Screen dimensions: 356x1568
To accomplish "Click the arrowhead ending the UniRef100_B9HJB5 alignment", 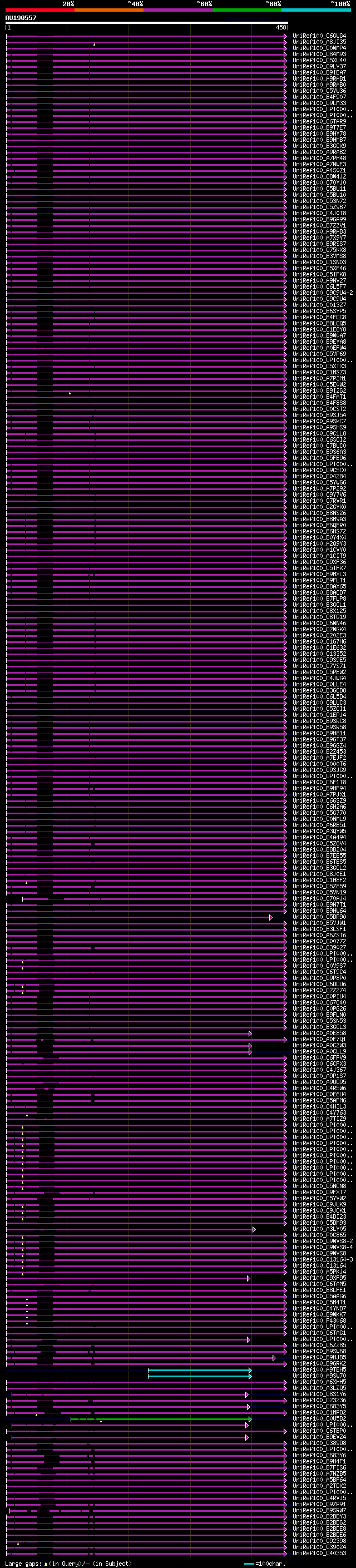I will [x=274, y=1357].
